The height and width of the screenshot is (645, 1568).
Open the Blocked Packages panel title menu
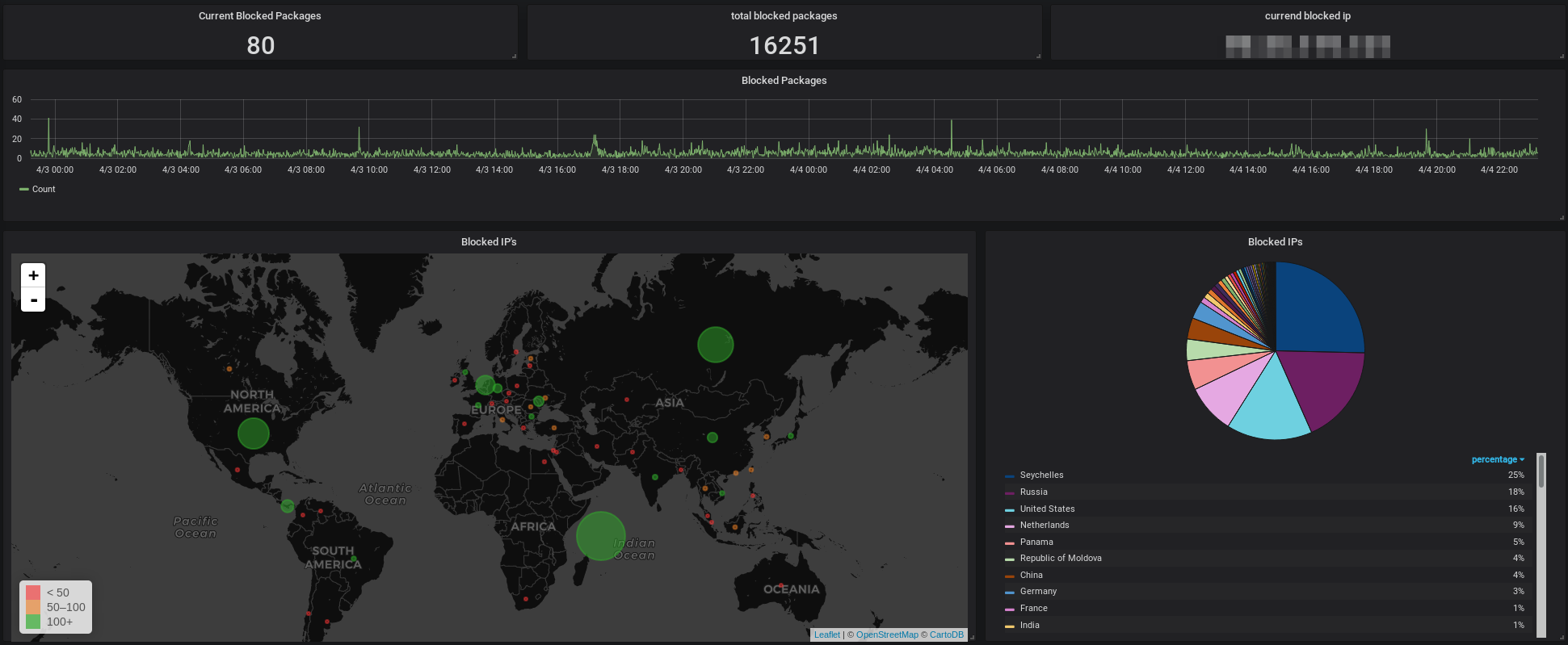[x=784, y=81]
